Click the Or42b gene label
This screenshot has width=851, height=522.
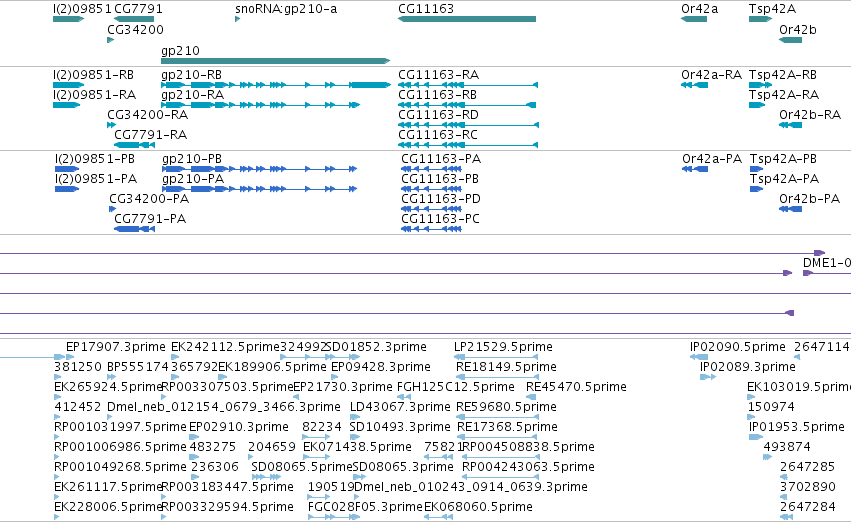[798, 30]
